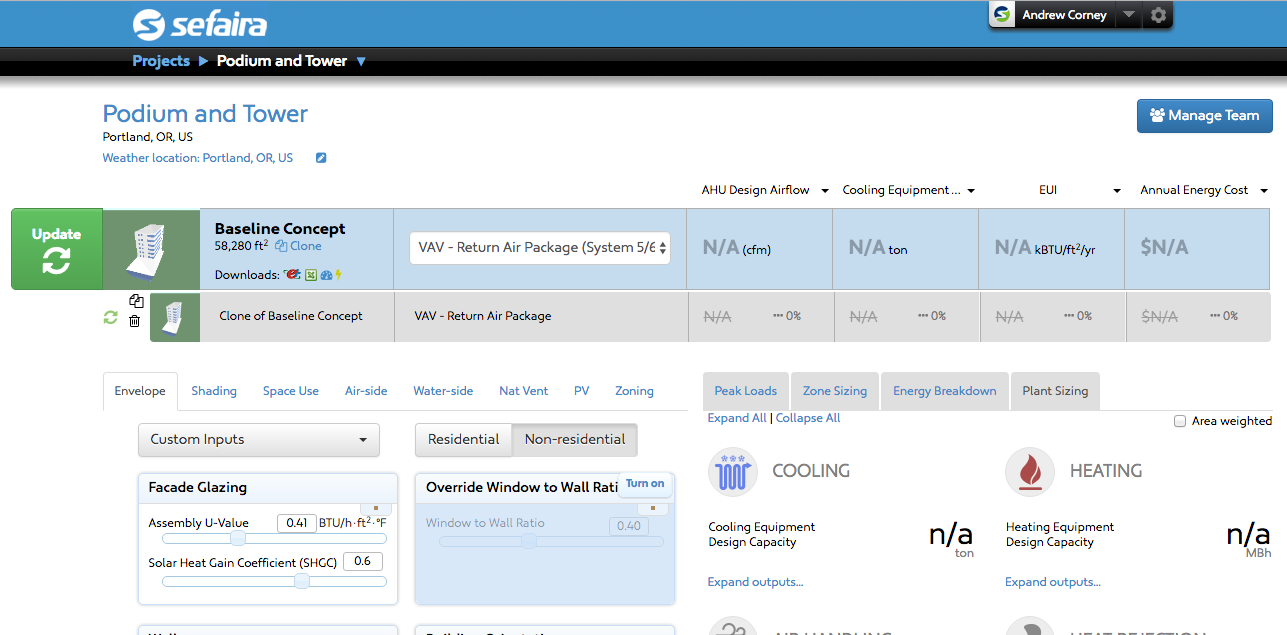The width and height of the screenshot is (1287, 635).
Task: Click the Andrew Corney user name
Action: [x=1064, y=15]
